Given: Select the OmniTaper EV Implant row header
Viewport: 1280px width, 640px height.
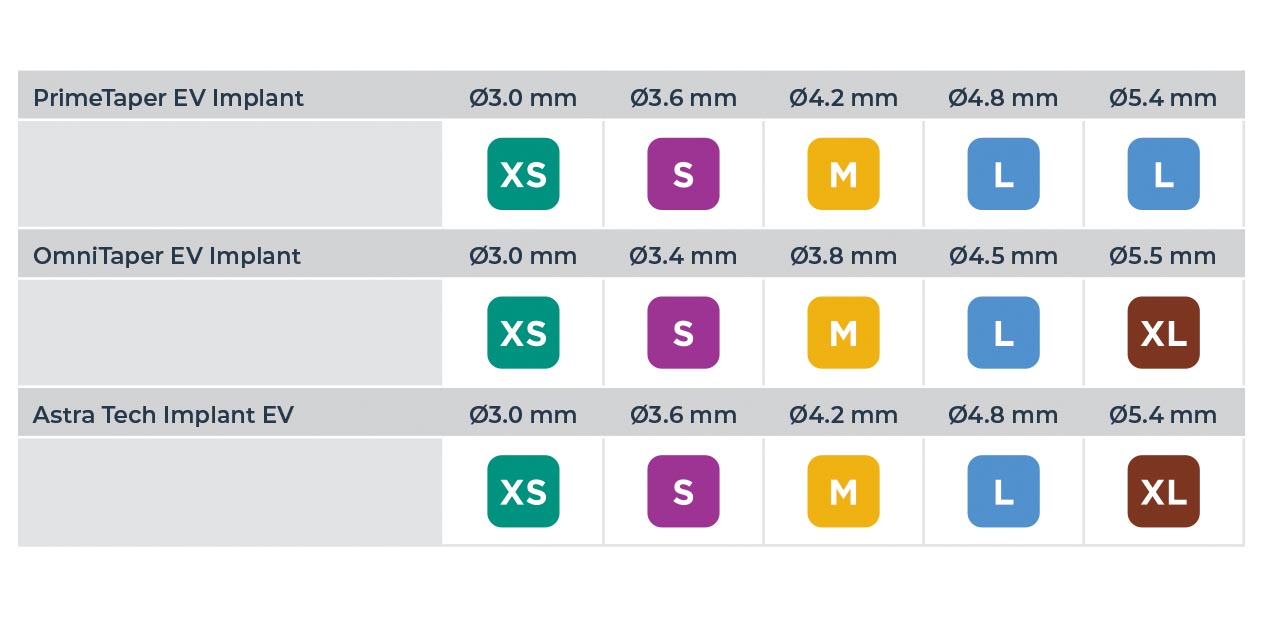Looking at the screenshot, I should tap(167, 256).
